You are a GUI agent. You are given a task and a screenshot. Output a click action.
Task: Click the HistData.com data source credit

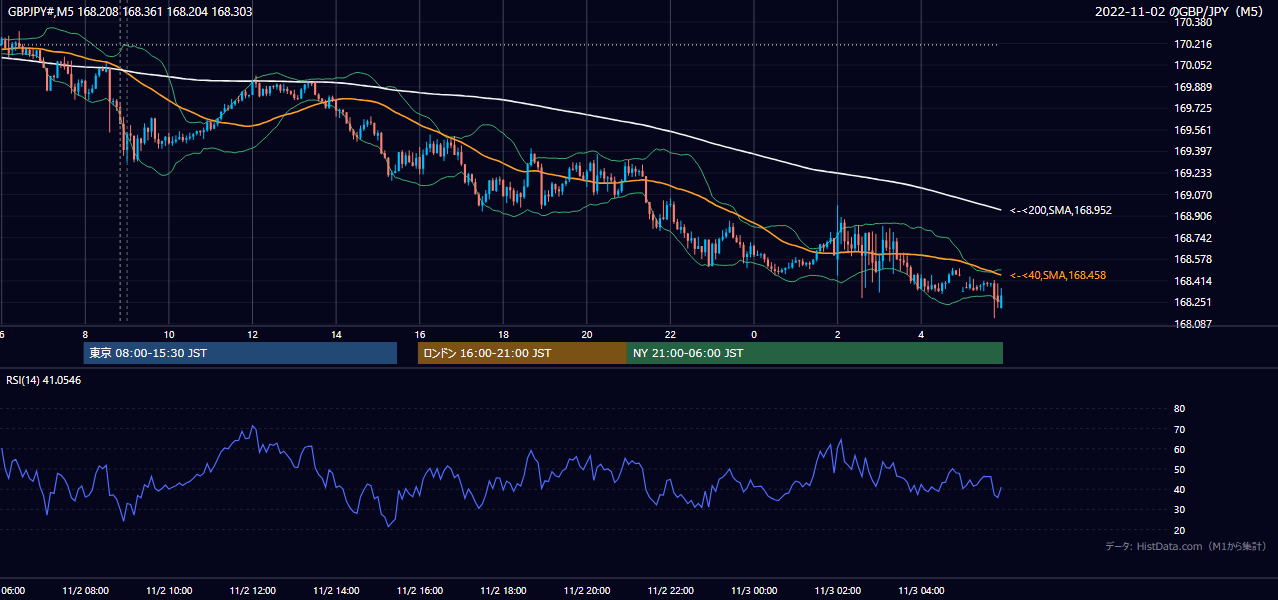pyautogui.click(x=1186, y=546)
